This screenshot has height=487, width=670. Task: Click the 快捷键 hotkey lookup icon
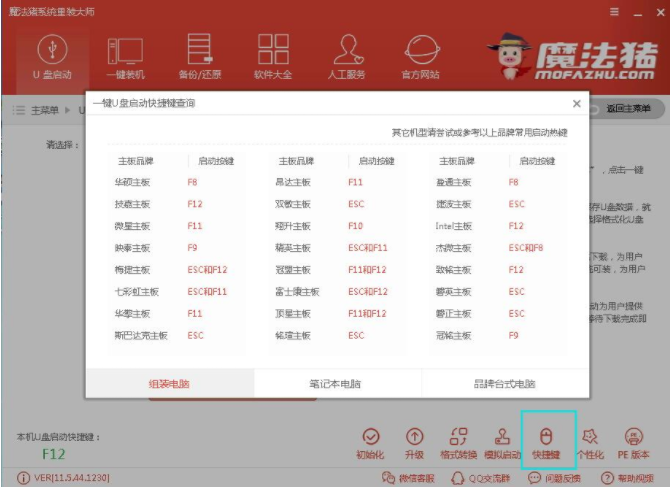point(547,442)
